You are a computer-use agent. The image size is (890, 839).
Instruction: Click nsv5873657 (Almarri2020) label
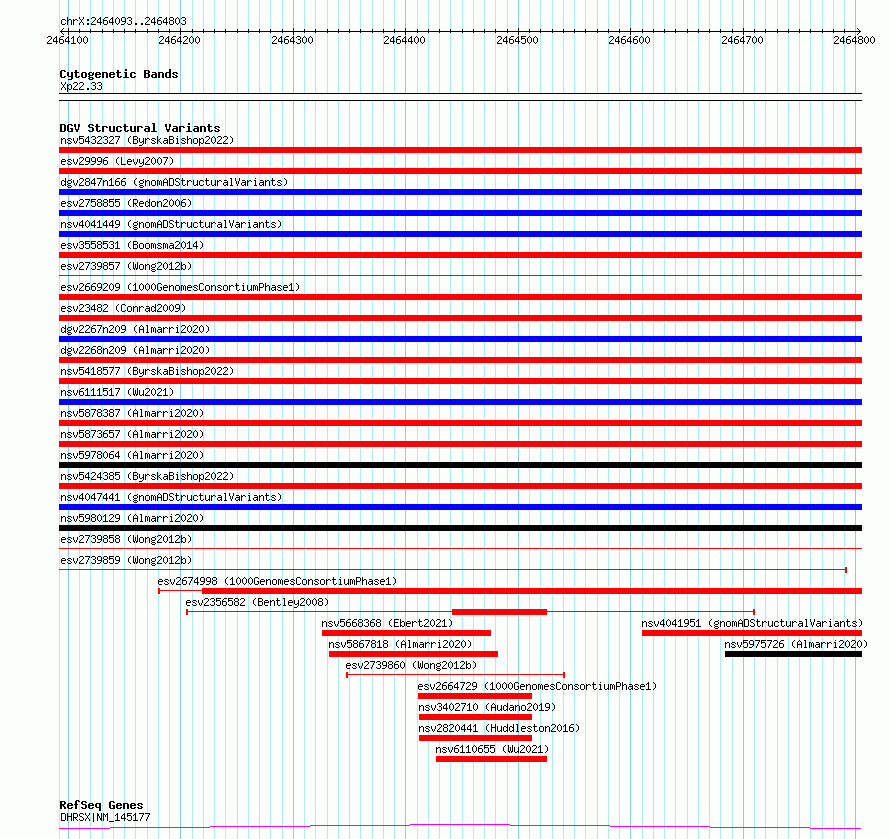click(132, 434)
